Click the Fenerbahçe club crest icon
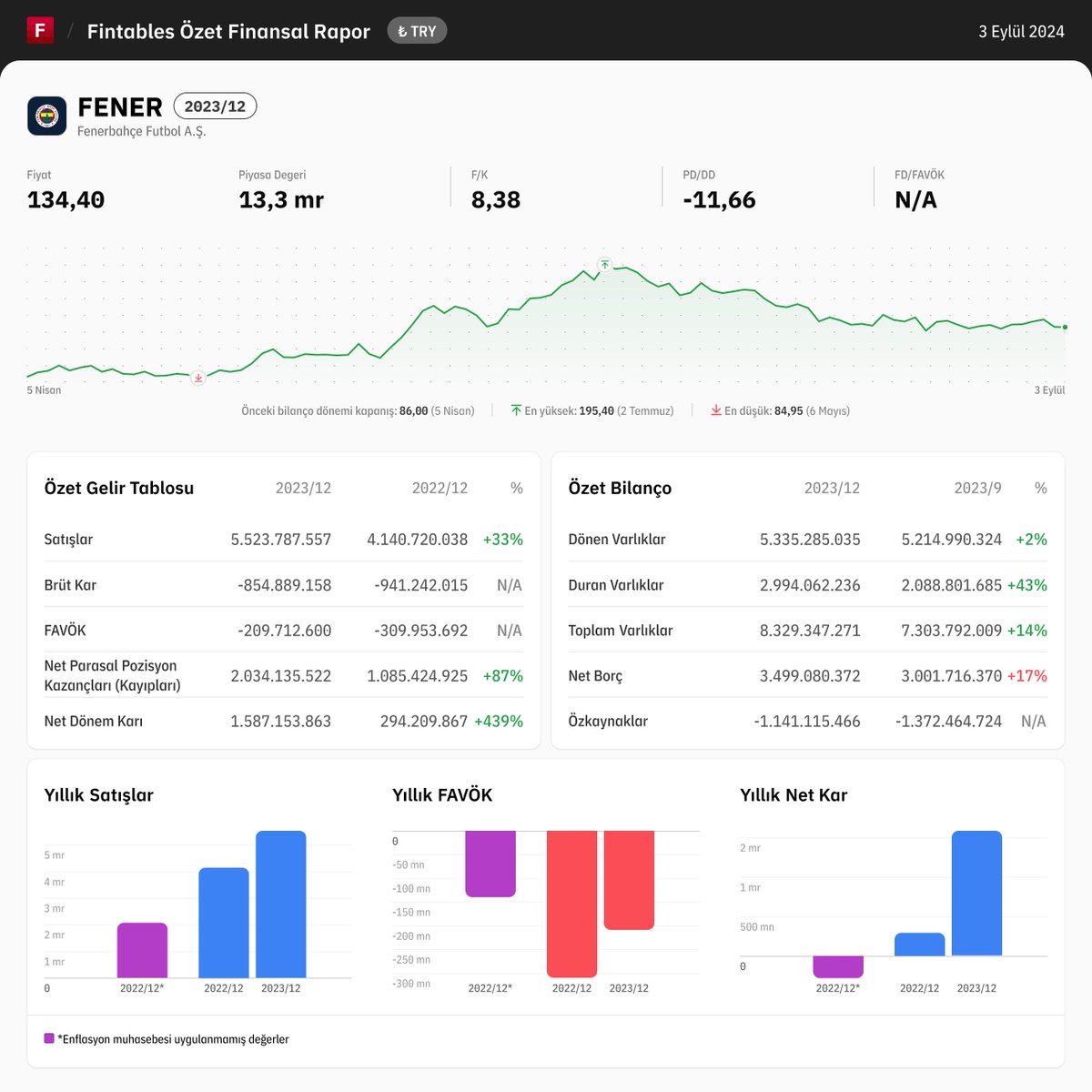 [46, 116]
